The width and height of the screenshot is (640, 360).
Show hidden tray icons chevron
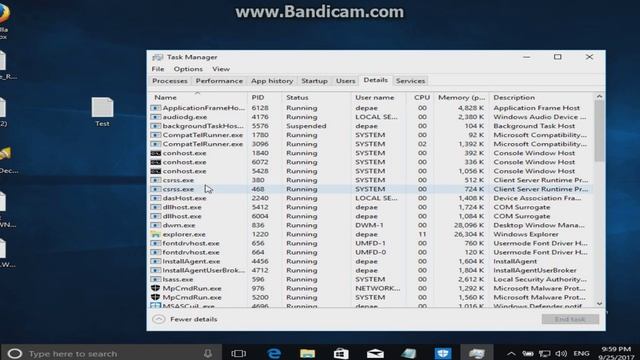coord(511,353)
